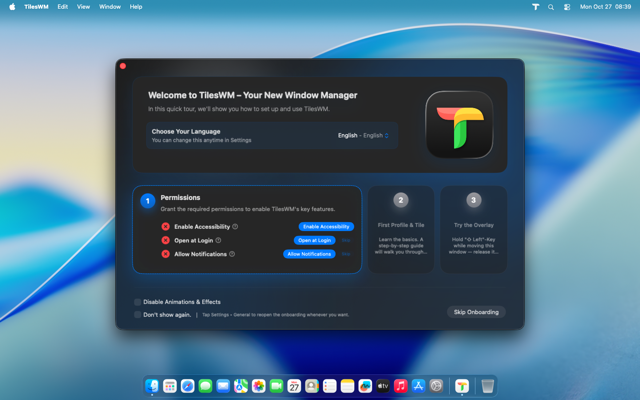Open the help icon beside Enable Accessibility
This screenshot has height=400, width=640.
(x=234, y=227)
